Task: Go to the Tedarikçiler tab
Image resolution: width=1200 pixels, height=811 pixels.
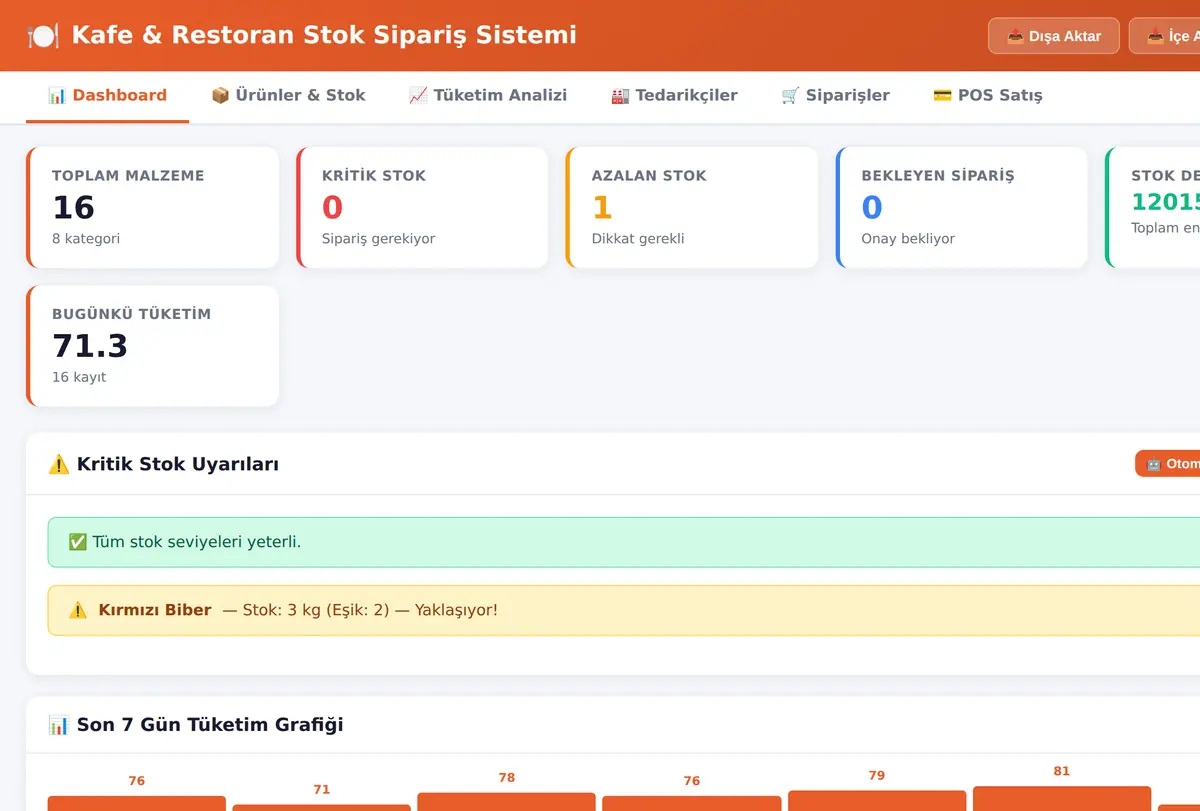Action: click(674, 96)
